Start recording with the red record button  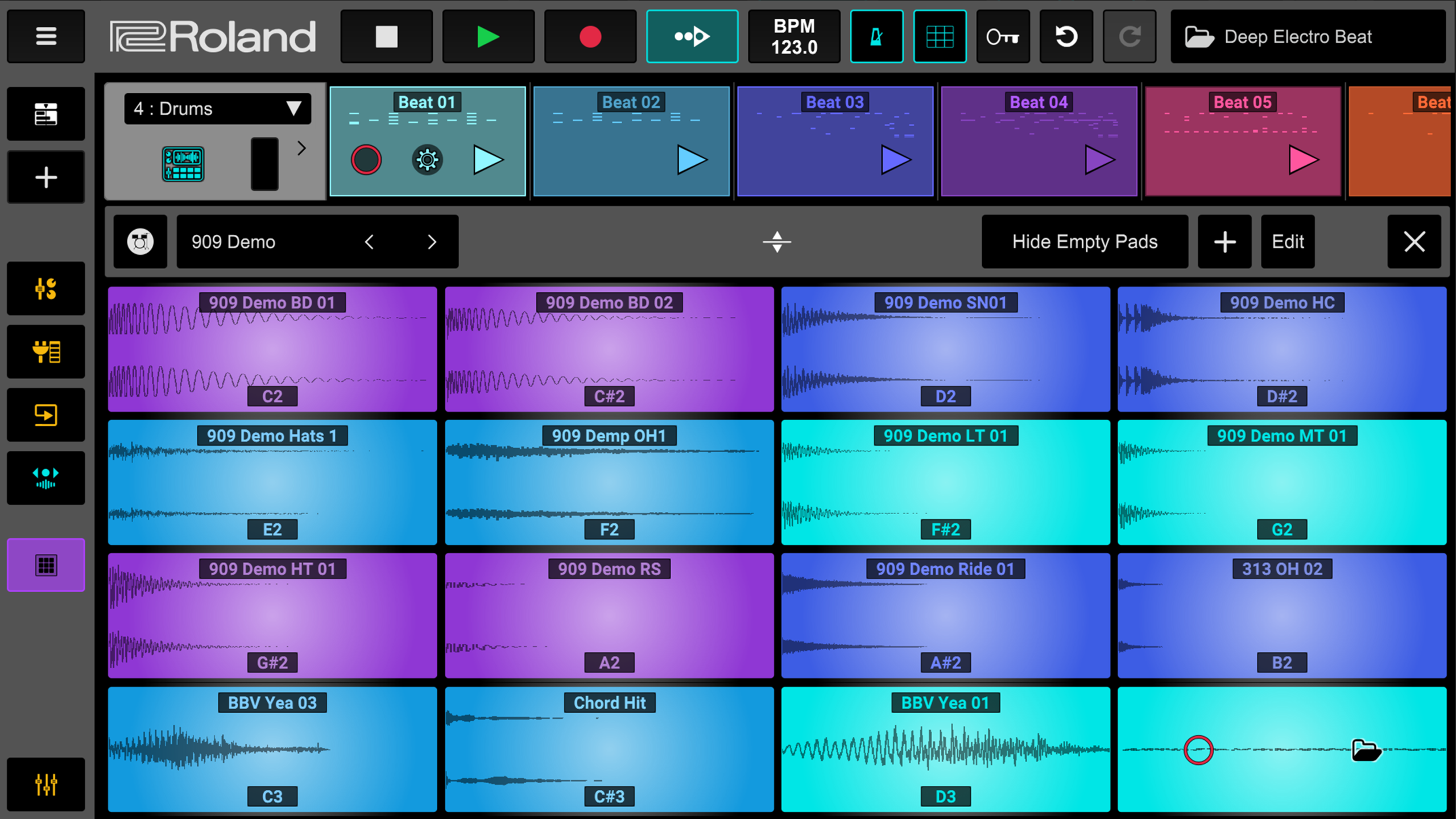click(590, 36)
